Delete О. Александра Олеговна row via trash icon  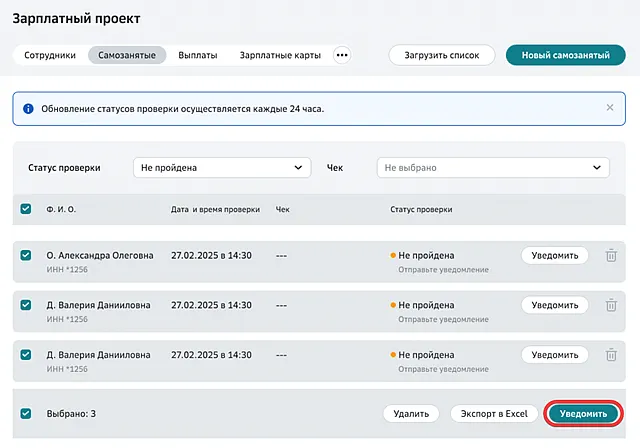click(610, 255)
